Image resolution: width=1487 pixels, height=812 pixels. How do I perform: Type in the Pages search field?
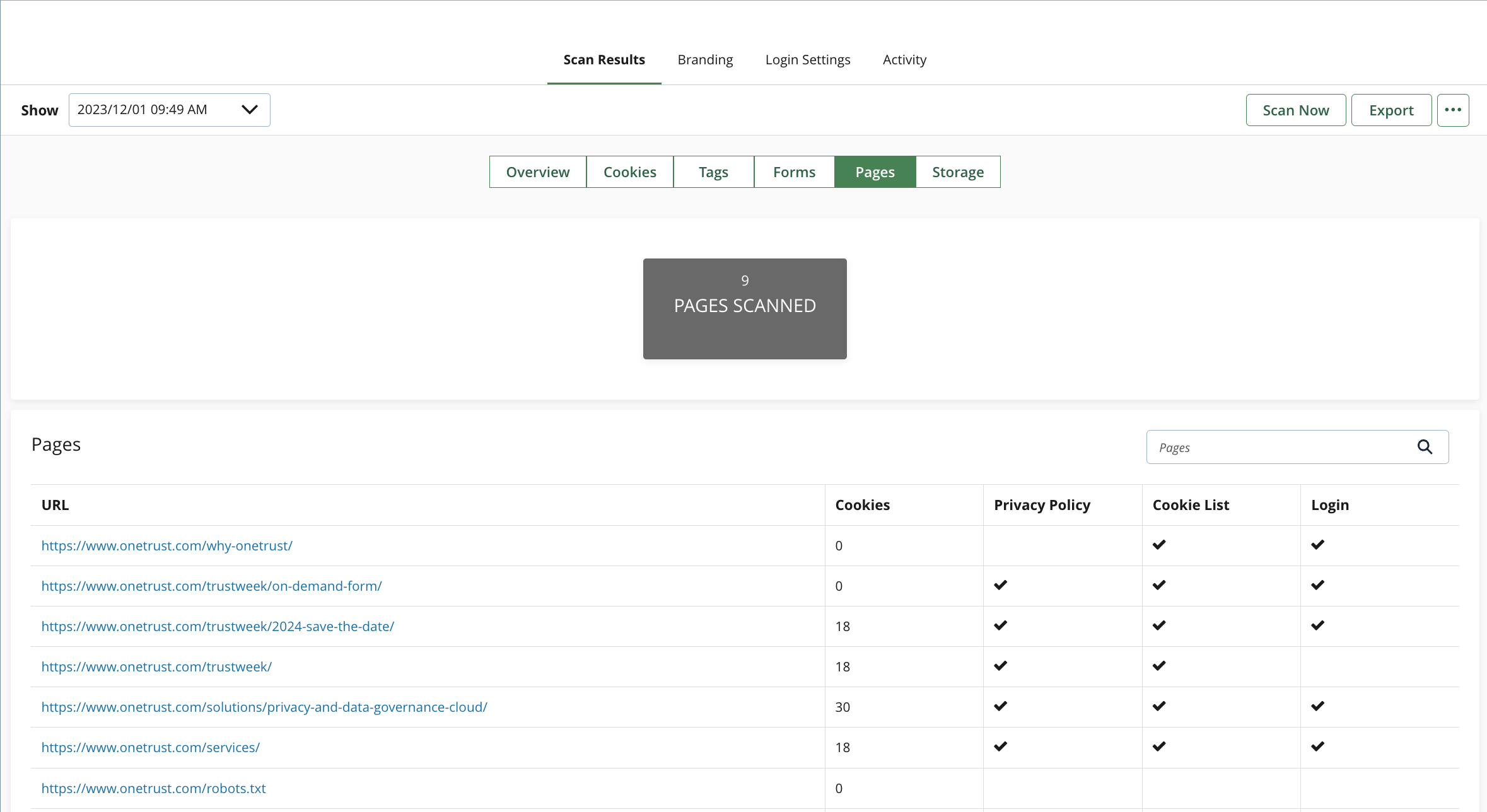point(1280,447)
